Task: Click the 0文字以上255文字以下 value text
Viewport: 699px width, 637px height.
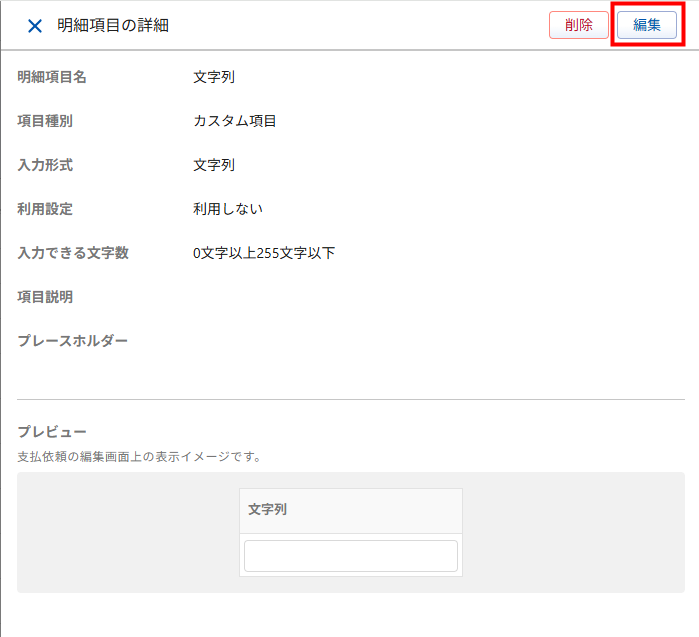Action: tap(264, 253)
